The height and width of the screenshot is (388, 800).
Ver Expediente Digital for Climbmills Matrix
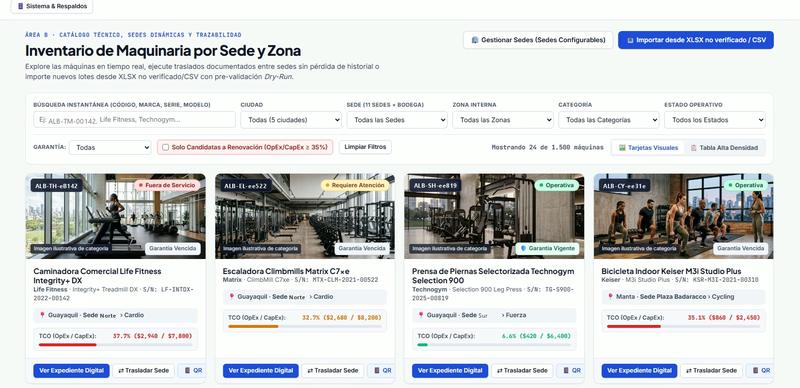click(261, 371)
